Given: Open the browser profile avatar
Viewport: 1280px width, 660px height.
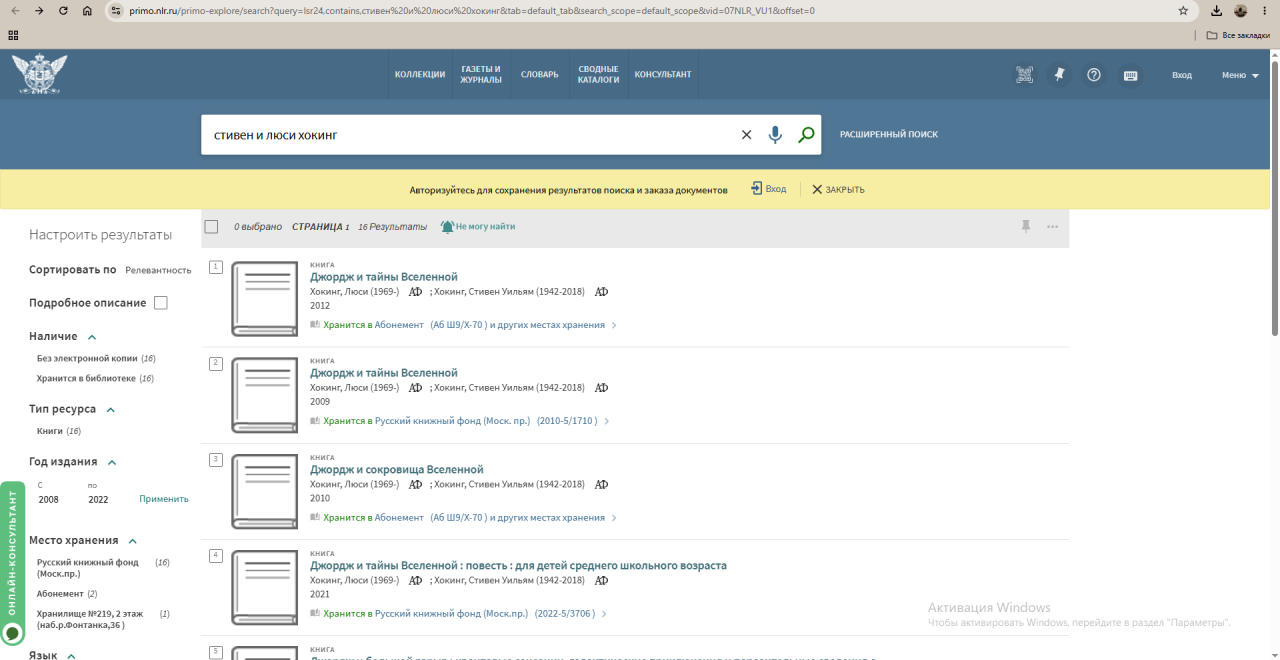Looking at the screenshot, I should pyautogui.click(x=1241, y=11).
